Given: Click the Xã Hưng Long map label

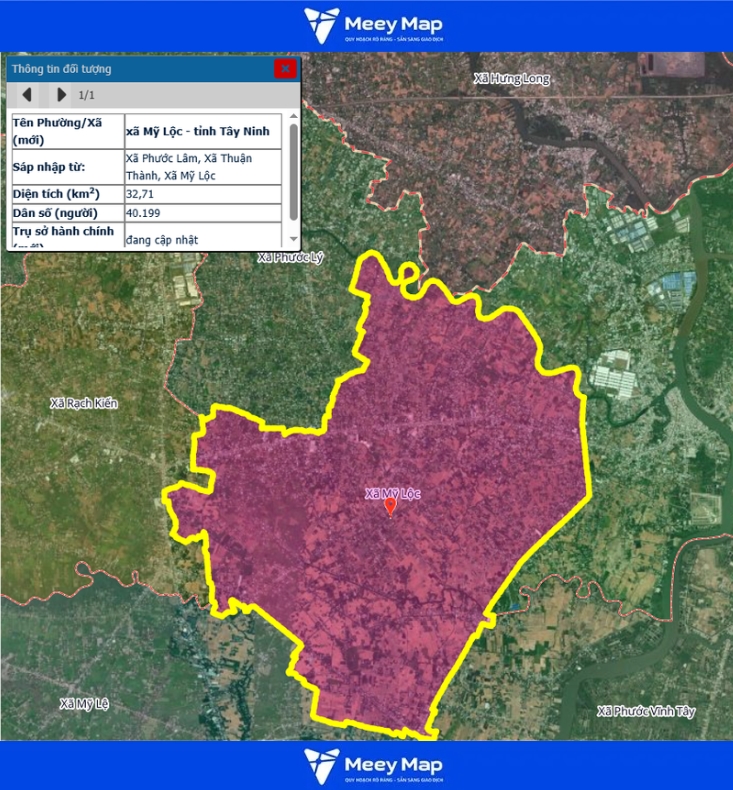Looking at the screenshot, I should point(511,79).
